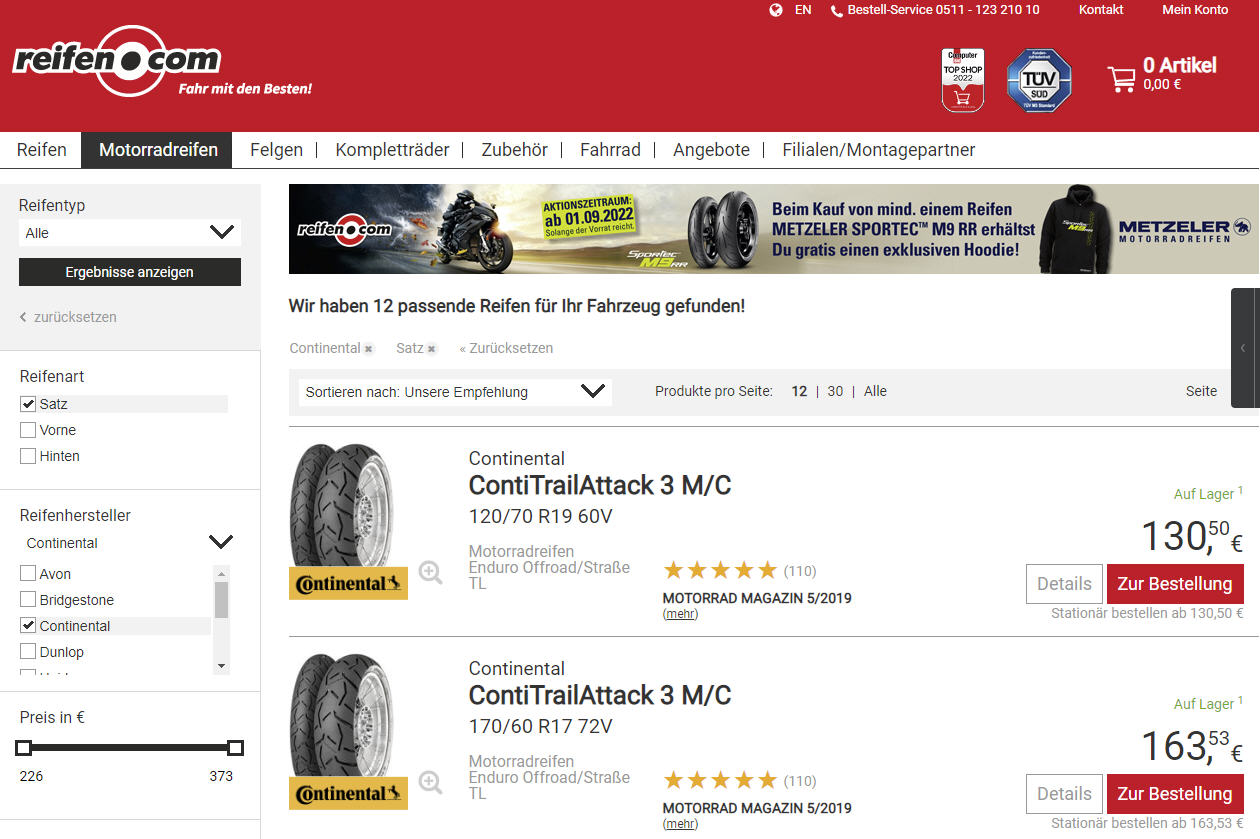Click the minimum price slider handle
The width and height of the screenshot is (1260, 839).
[24, 747]
